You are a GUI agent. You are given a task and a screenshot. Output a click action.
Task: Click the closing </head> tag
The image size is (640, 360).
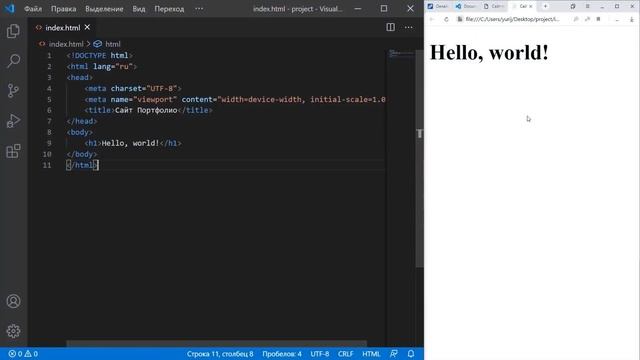[x=82, y=121]
